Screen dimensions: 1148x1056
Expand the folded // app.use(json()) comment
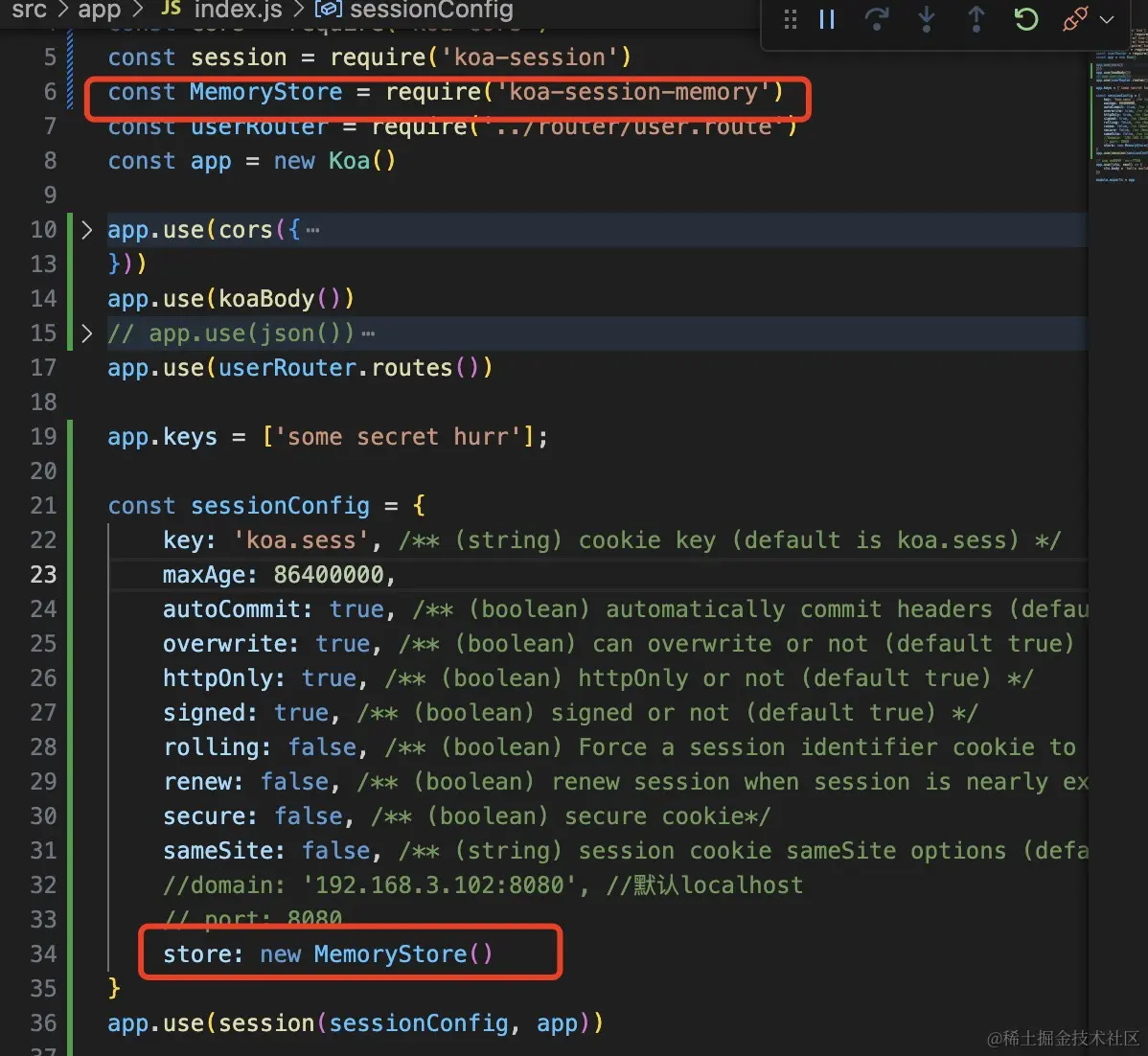click(x=87, y=333)
